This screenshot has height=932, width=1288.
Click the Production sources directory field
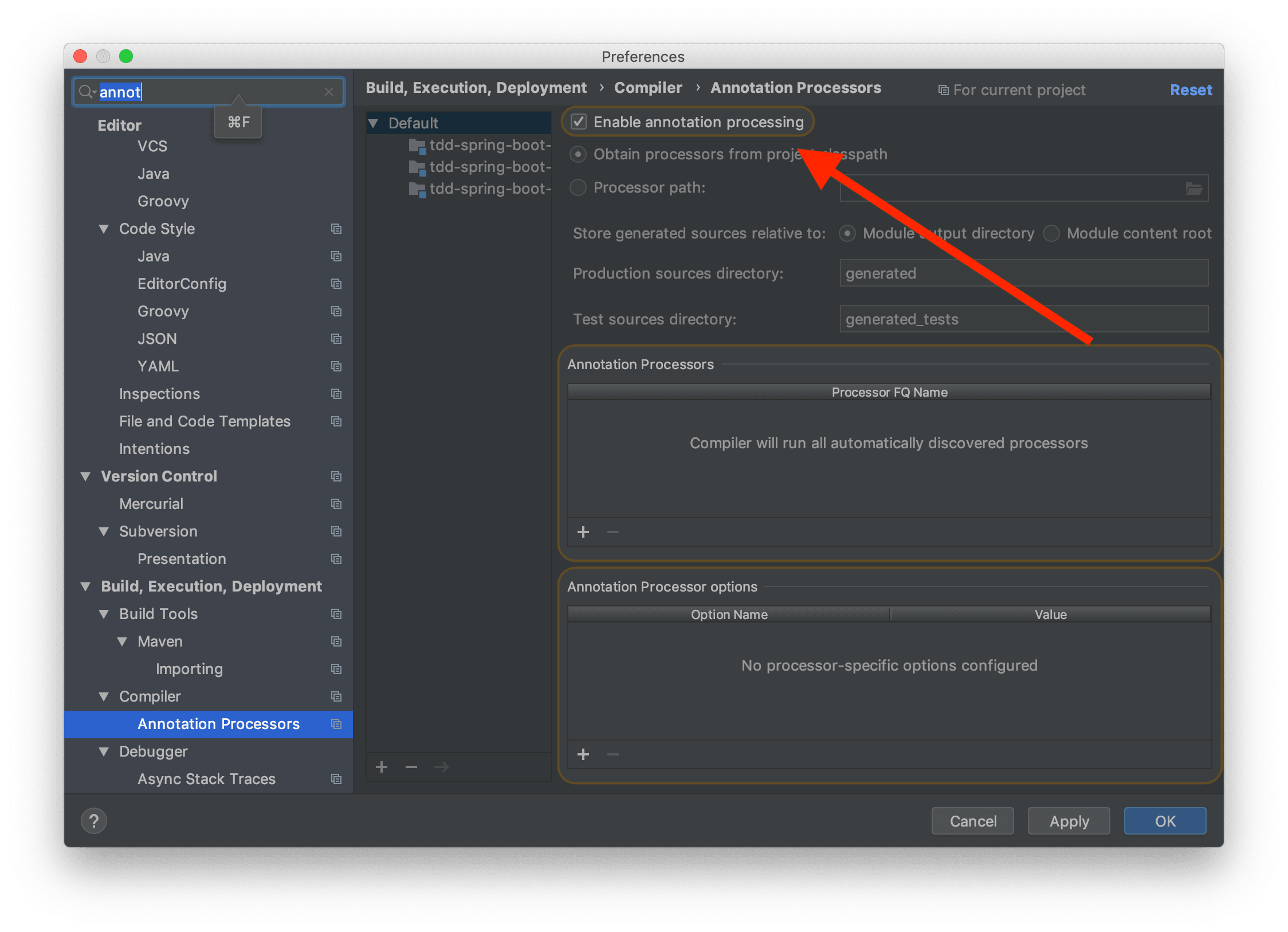1023,273
